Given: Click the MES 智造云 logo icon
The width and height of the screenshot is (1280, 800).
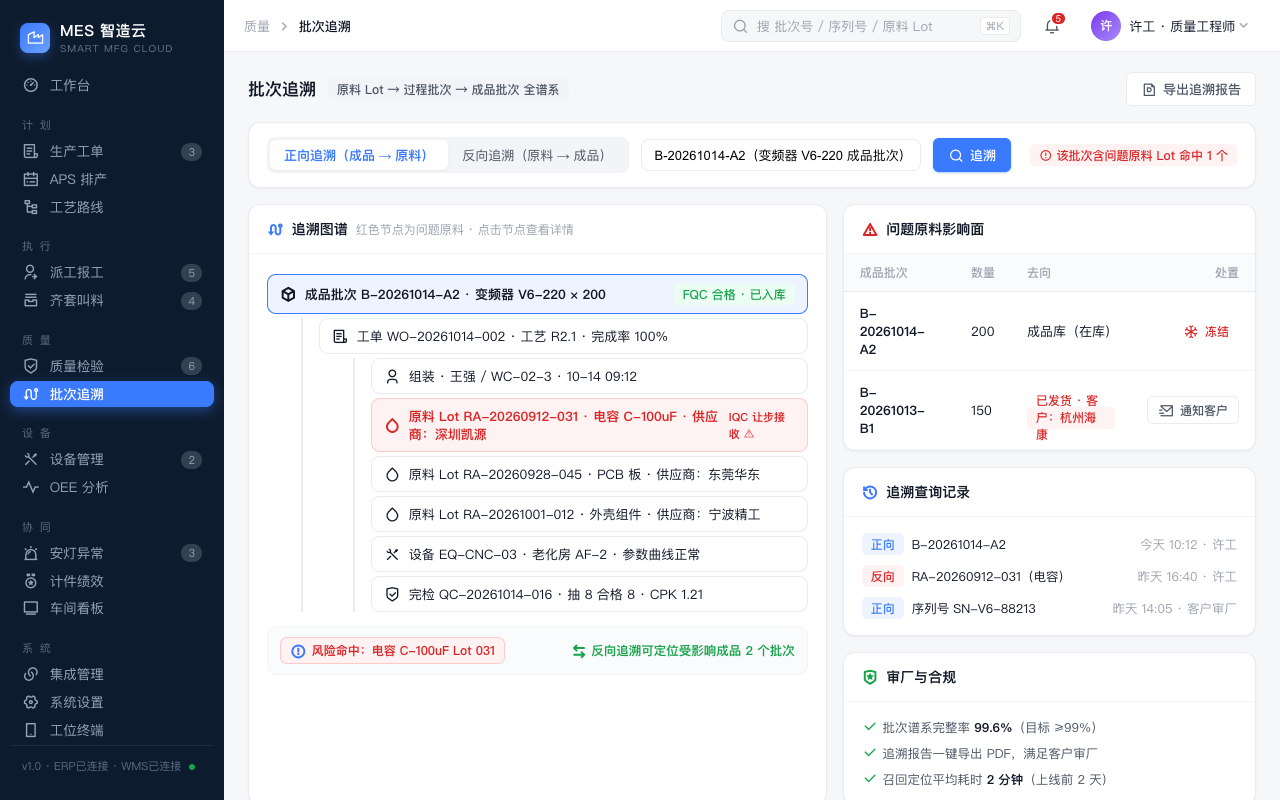Looking at the screenshot, I should tap(35, 38).
